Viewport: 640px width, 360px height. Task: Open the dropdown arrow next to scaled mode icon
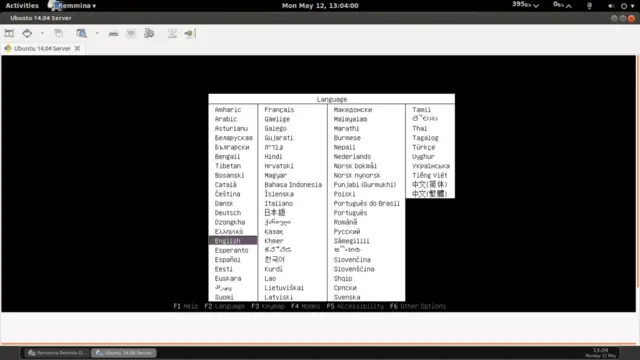click(97, 33)
